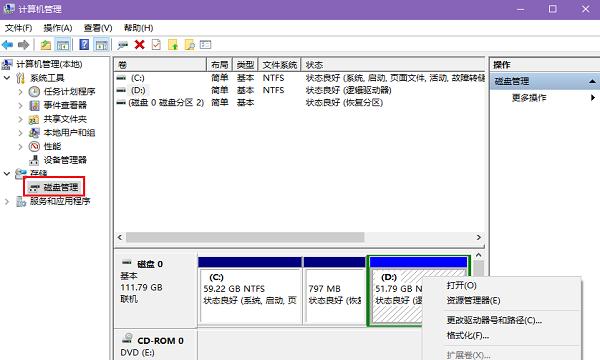Expand the 共享文件夹 node

pos(21,119)
